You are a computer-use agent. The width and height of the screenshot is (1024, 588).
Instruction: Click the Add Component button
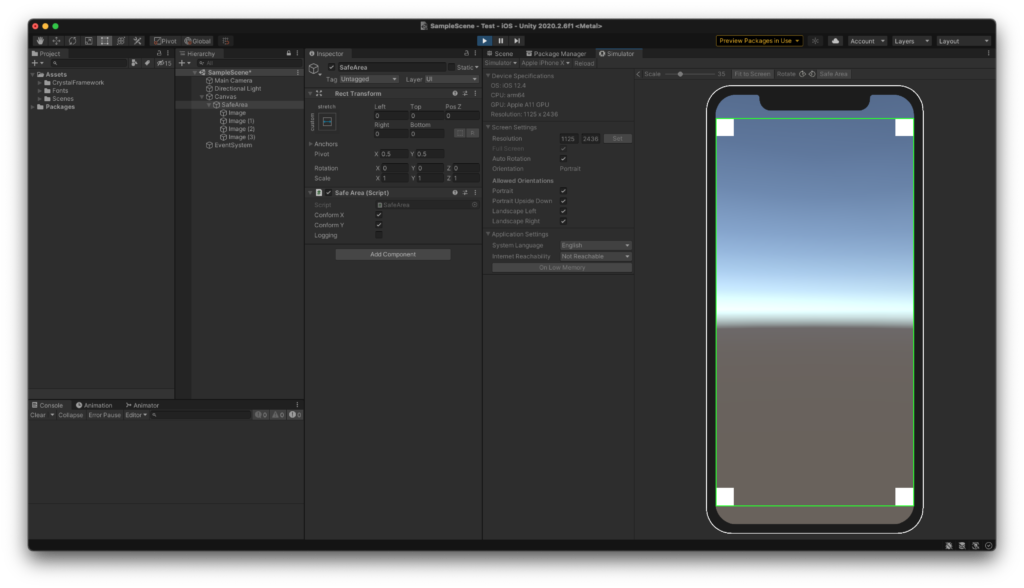coord(391,254)
